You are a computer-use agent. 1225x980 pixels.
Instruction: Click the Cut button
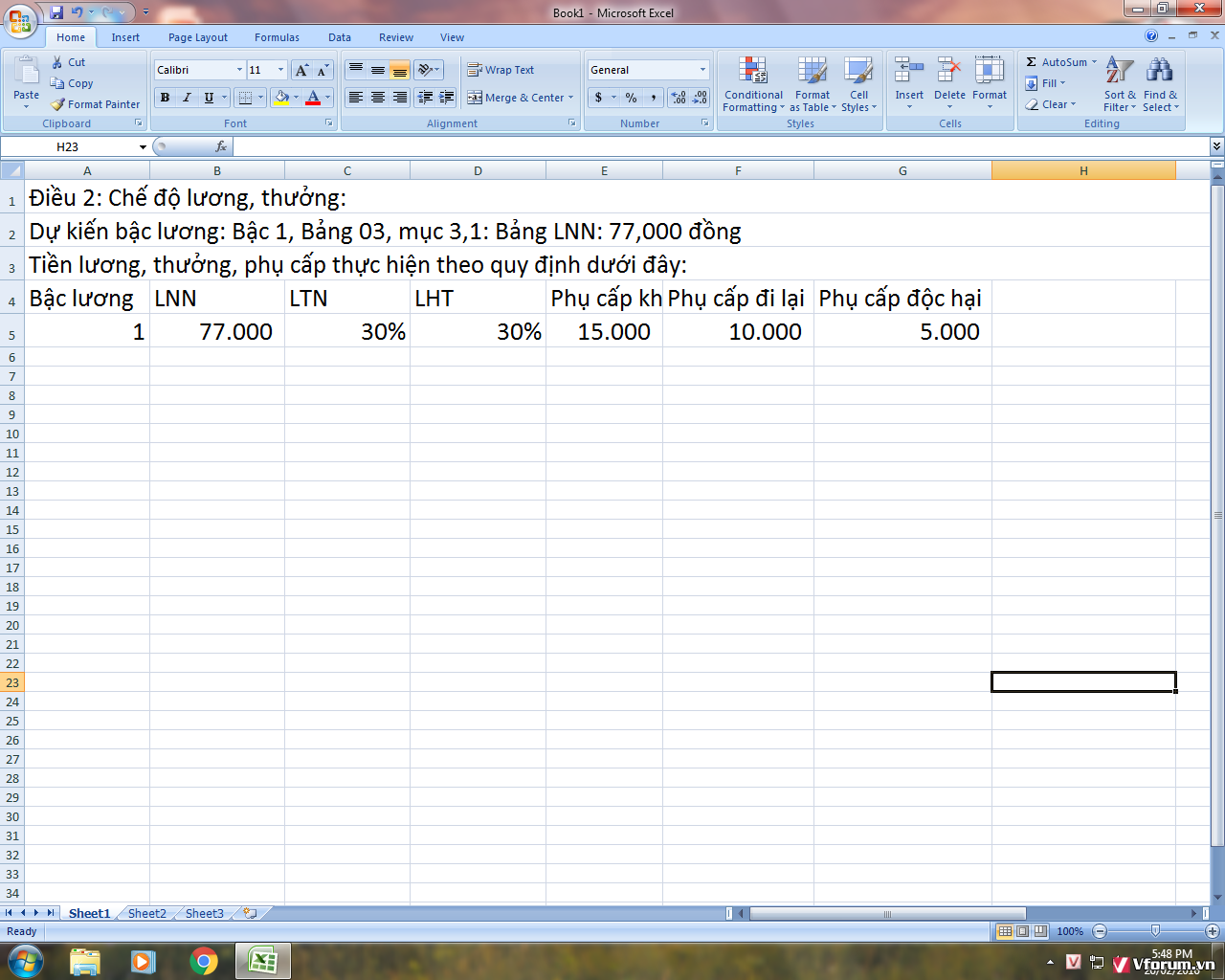tap(69, 62)
